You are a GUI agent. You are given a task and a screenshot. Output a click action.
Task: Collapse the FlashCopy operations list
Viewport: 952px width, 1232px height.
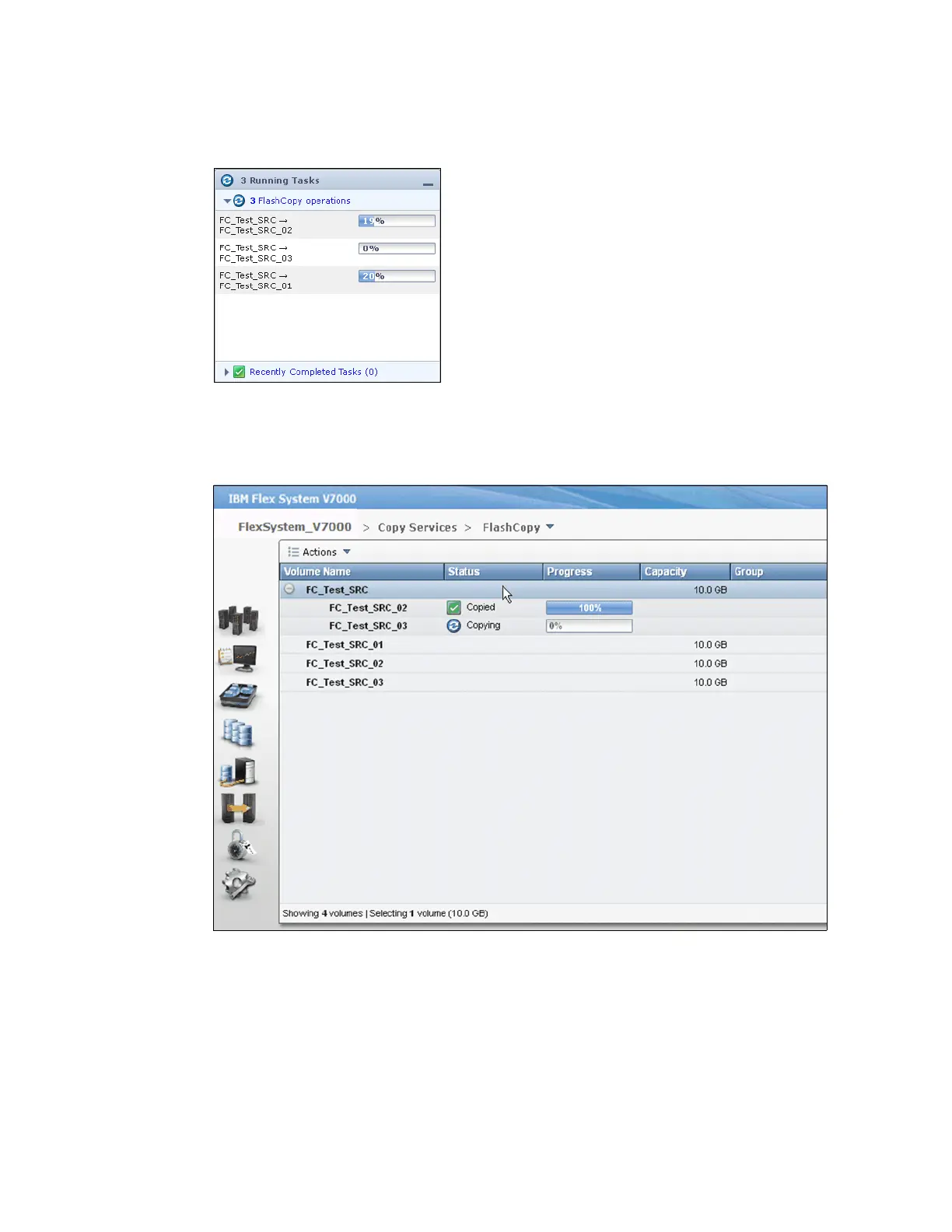(x=227, y=201)
